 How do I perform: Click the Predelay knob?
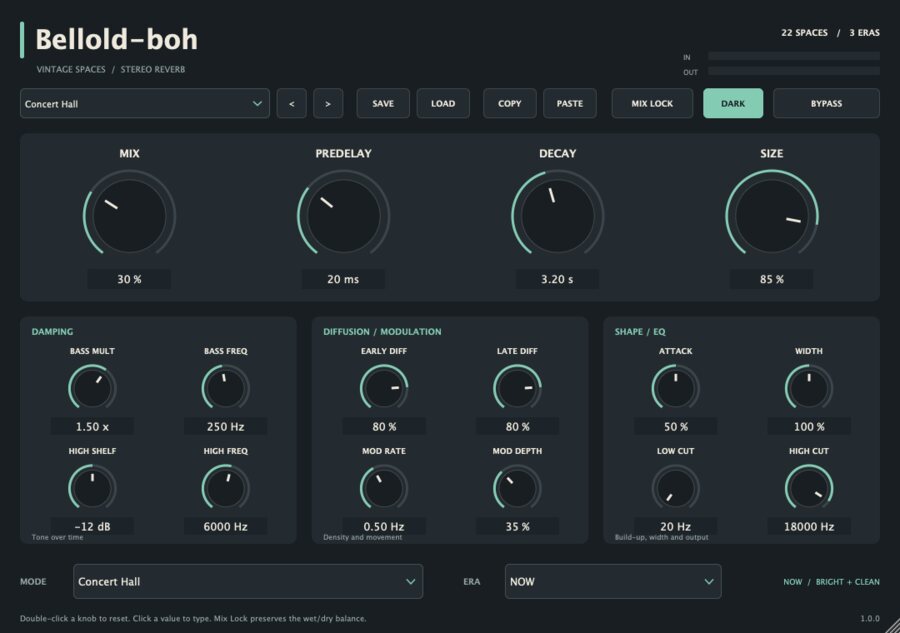pyautogui.click(x=343, y=216)
